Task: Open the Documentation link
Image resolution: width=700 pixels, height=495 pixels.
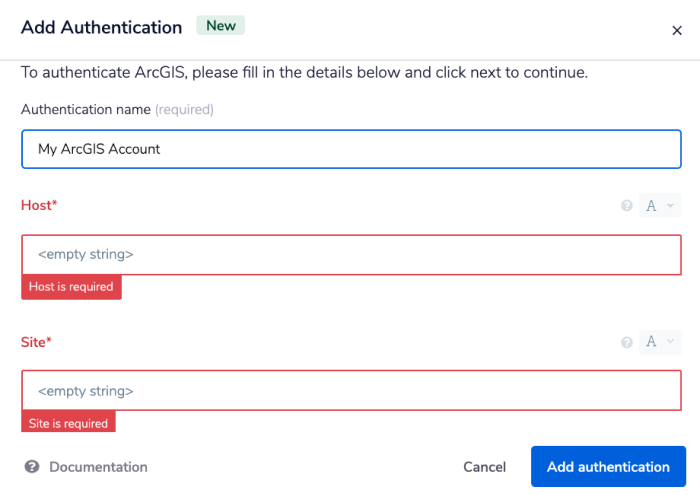Action: point(98,467)
